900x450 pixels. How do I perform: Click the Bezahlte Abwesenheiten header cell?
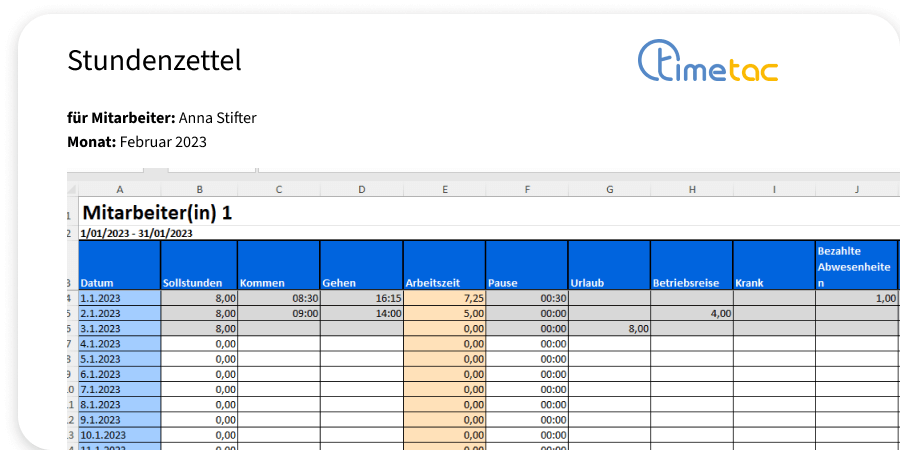coord(856,266)
